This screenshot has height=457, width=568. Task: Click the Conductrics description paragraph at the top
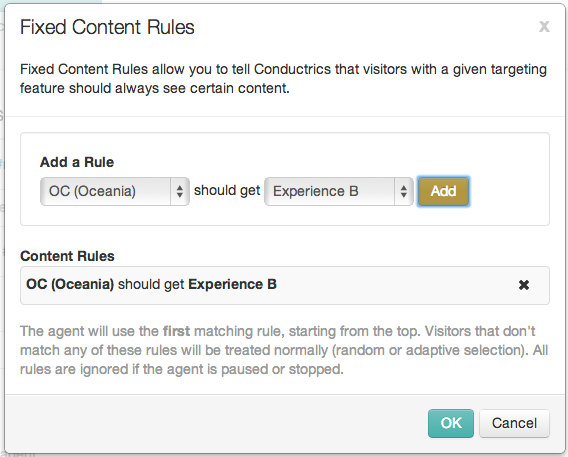click(x=283, y=79)
